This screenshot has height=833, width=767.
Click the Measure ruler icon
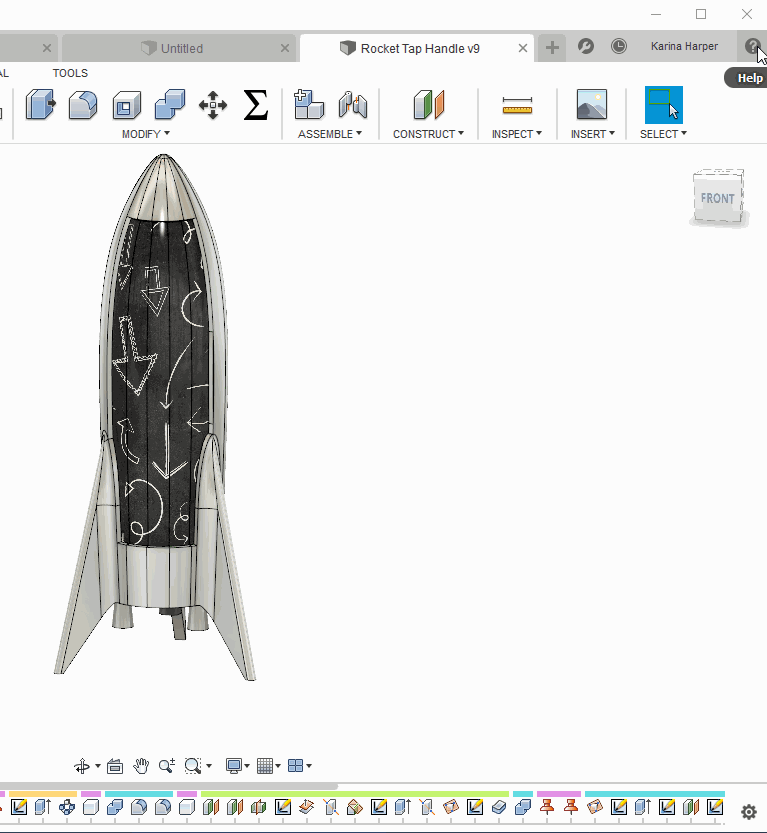517,106
